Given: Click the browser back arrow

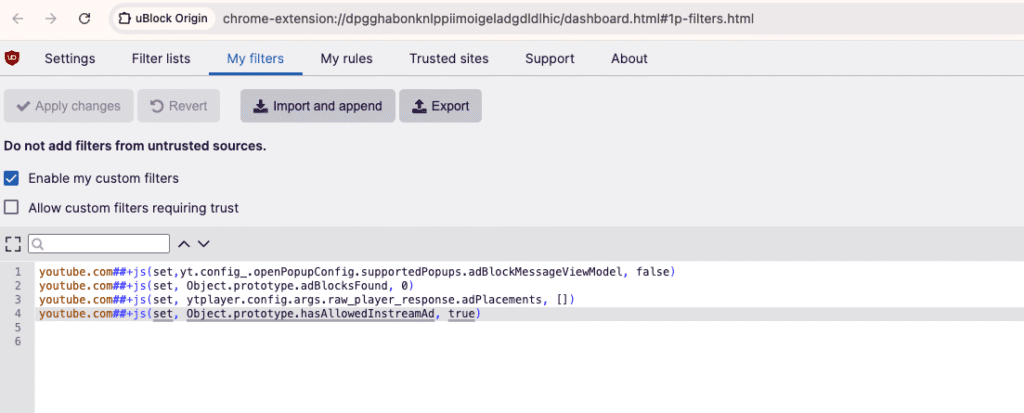Looking at the screenshot, I should tap(18, 19).
